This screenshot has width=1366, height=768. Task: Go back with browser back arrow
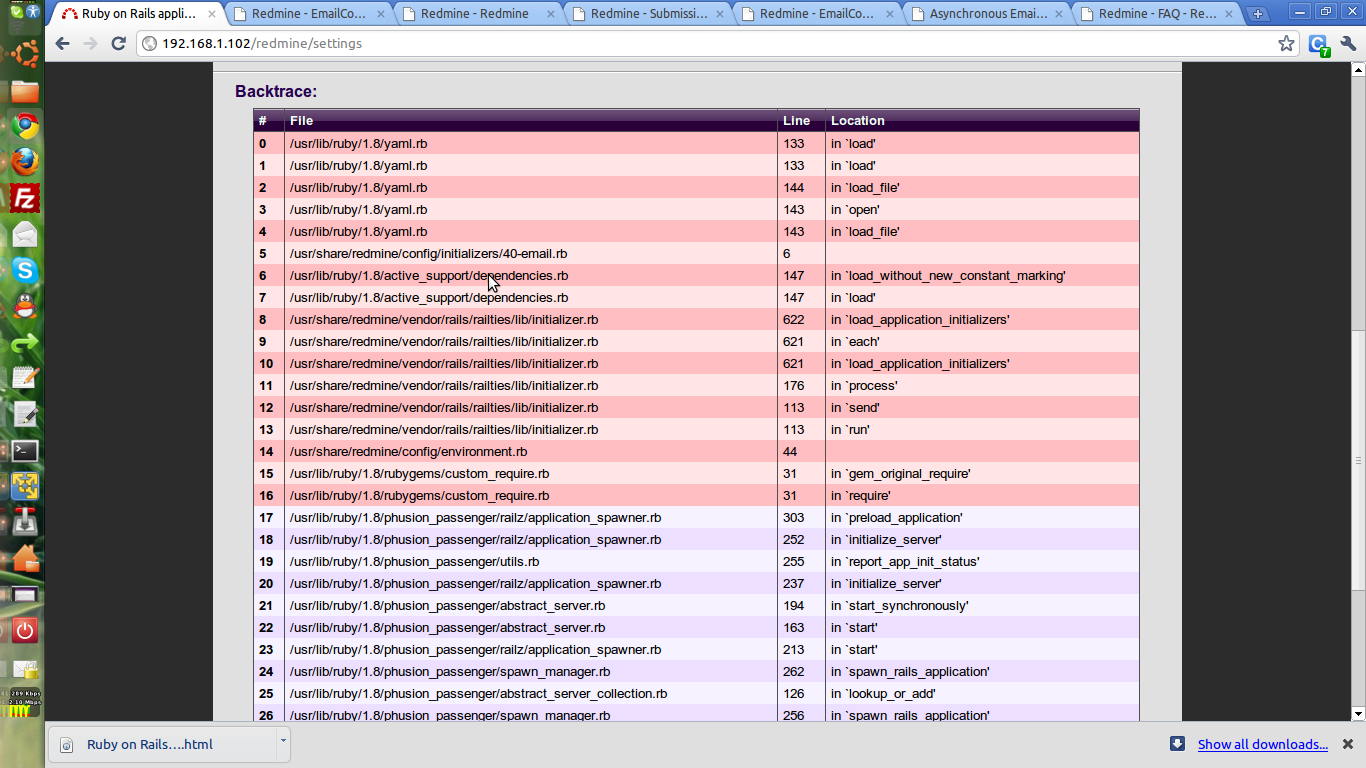(62, 44)
